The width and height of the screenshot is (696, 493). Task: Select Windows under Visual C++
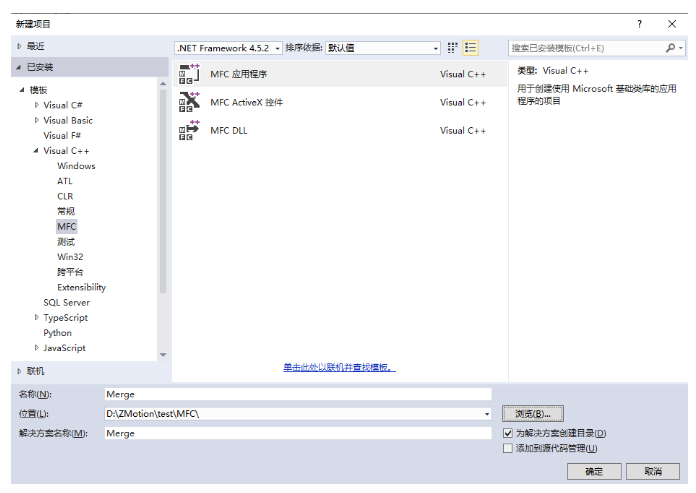(x=76, y=166)
